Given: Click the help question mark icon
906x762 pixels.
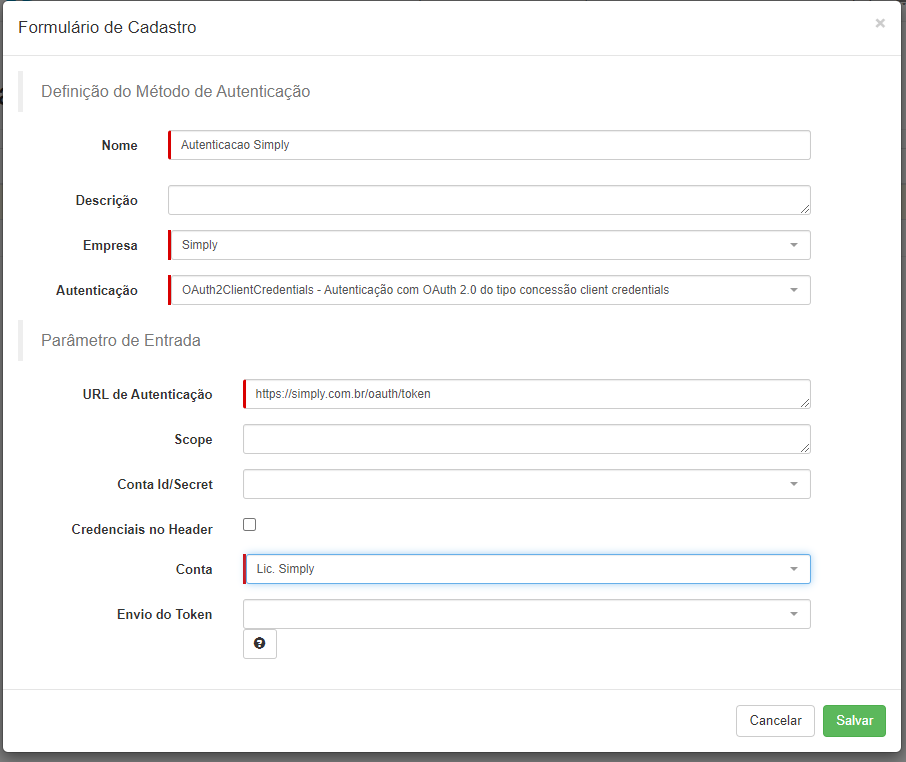Looking at the screenshot, I should [x=259, y=644].
